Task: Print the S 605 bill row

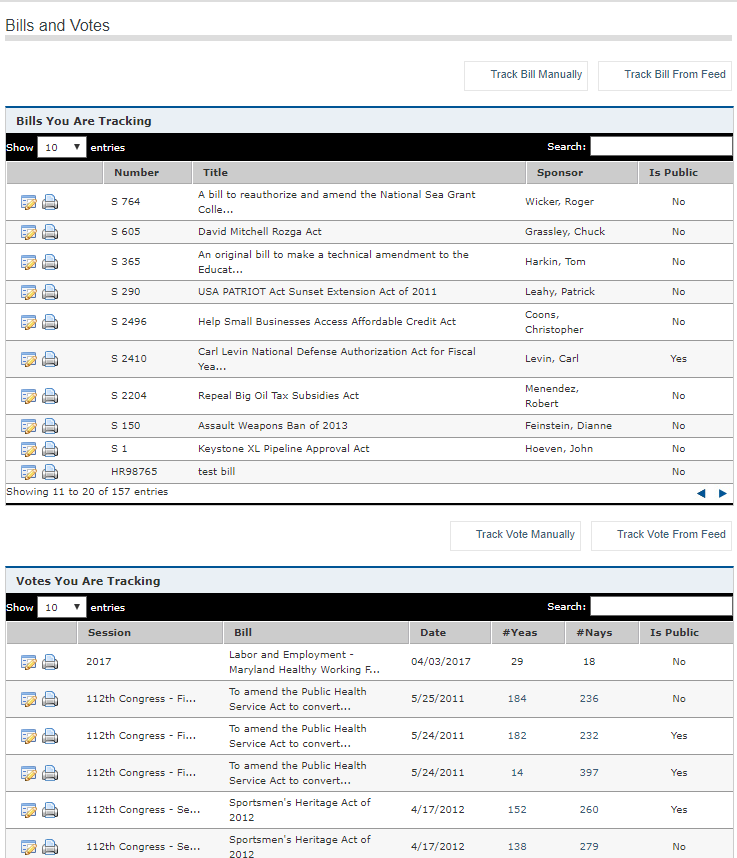Action: pyautogui.click(x=50, y=233)
